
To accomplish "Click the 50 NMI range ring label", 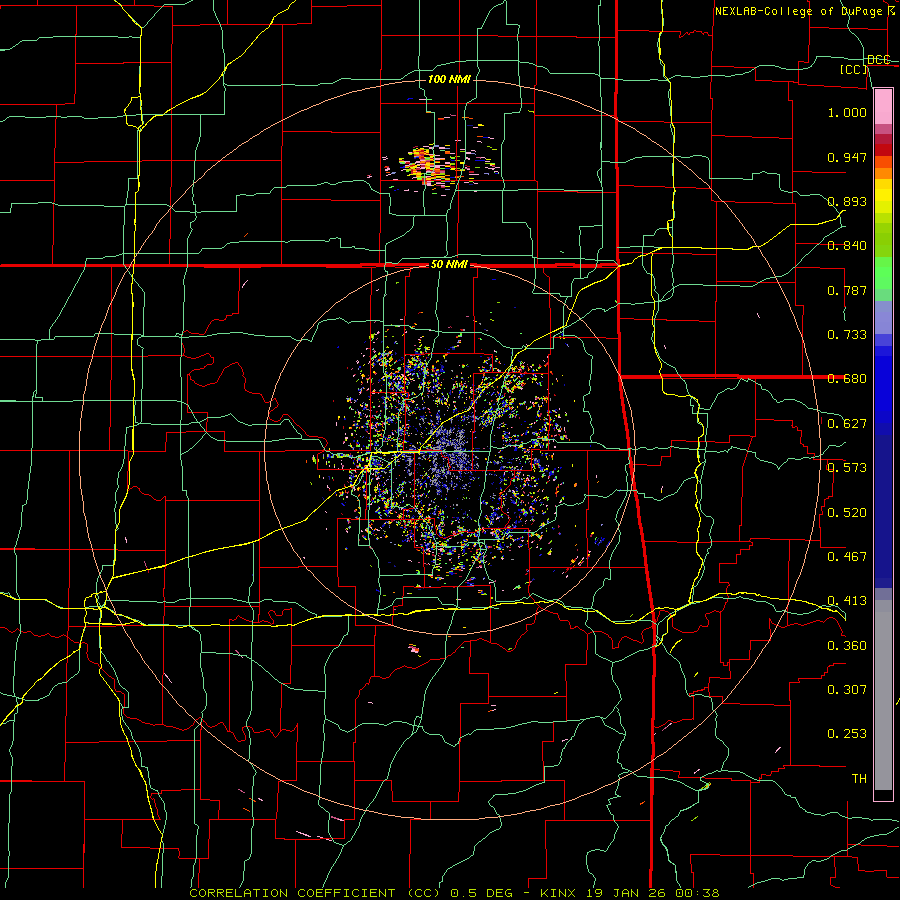I will (x=449, y=264).
